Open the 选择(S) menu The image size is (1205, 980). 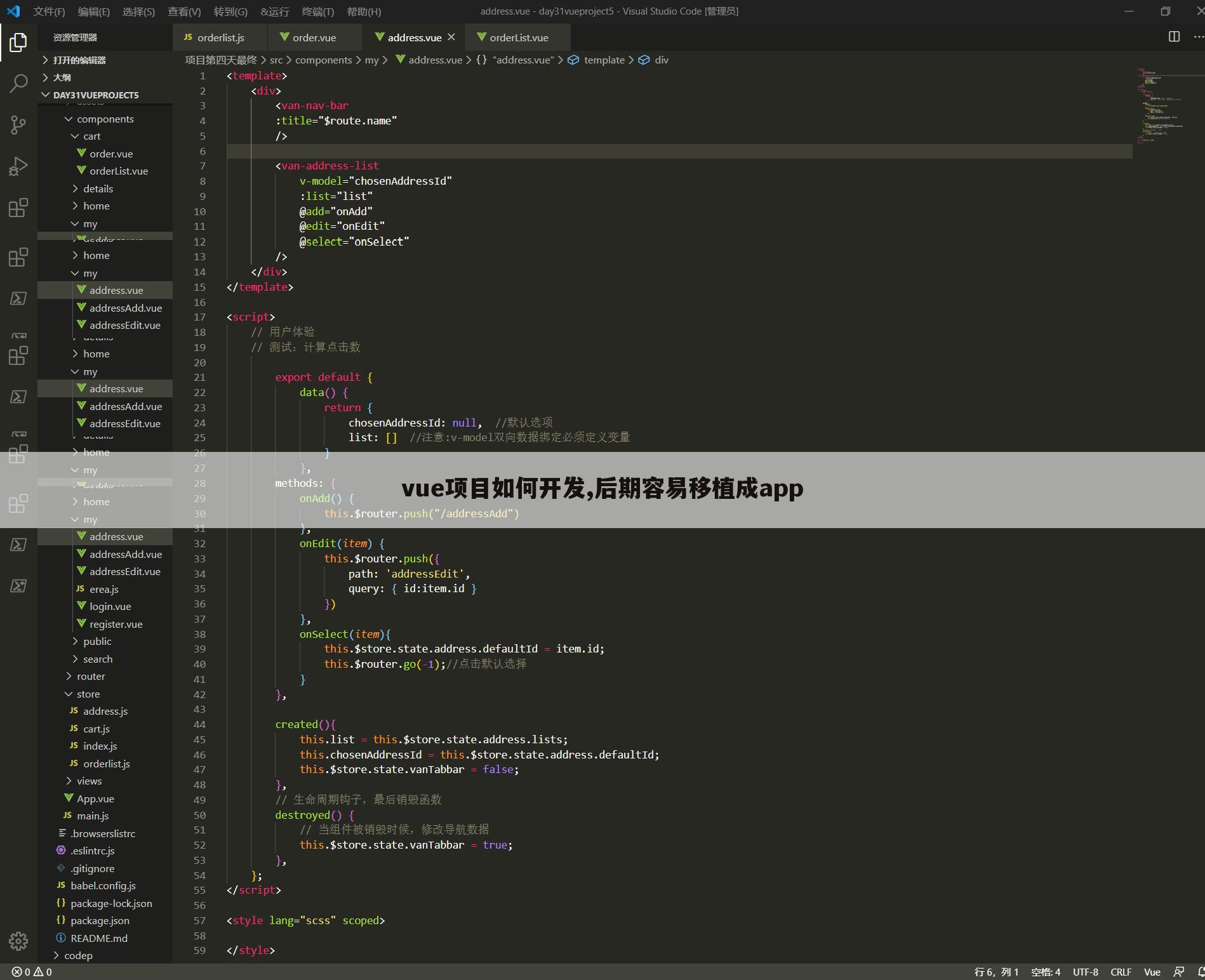point(138,11)
